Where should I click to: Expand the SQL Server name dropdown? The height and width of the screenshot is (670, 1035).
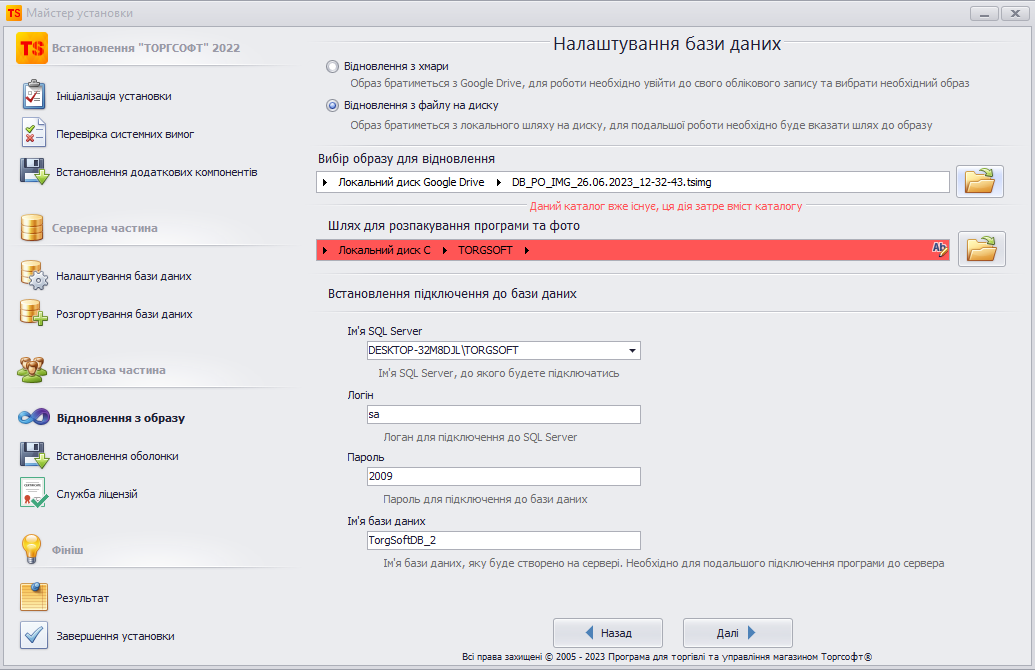632,351
